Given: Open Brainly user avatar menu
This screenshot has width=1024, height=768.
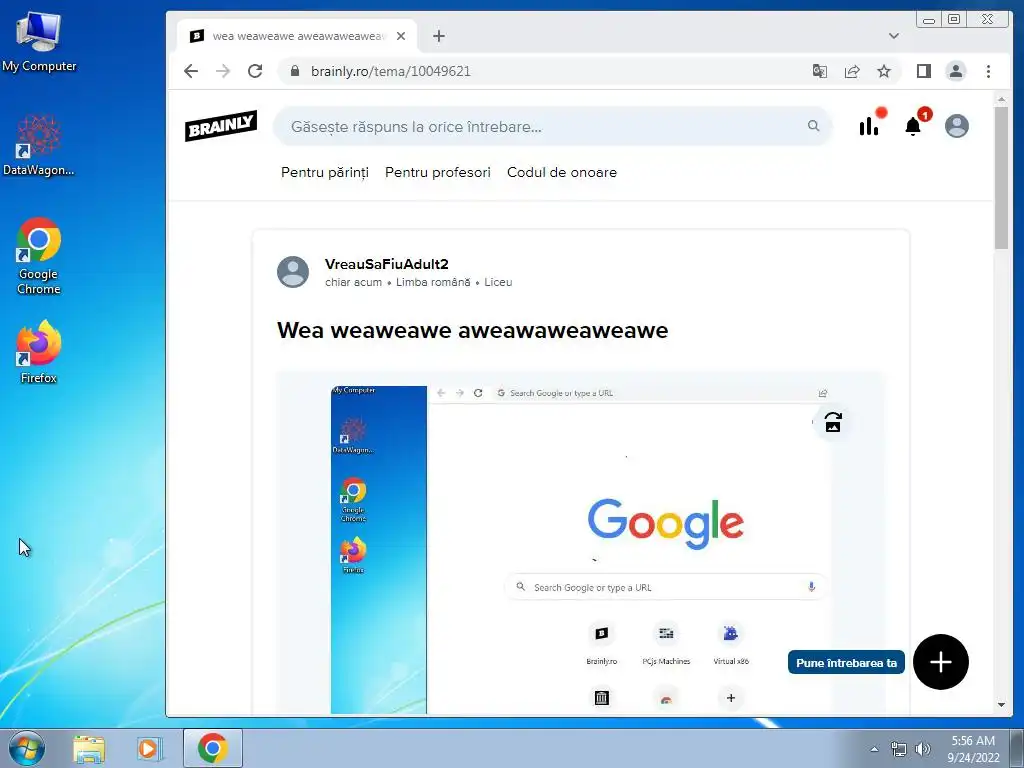Looking at the screenshot, I should (957, 126).
